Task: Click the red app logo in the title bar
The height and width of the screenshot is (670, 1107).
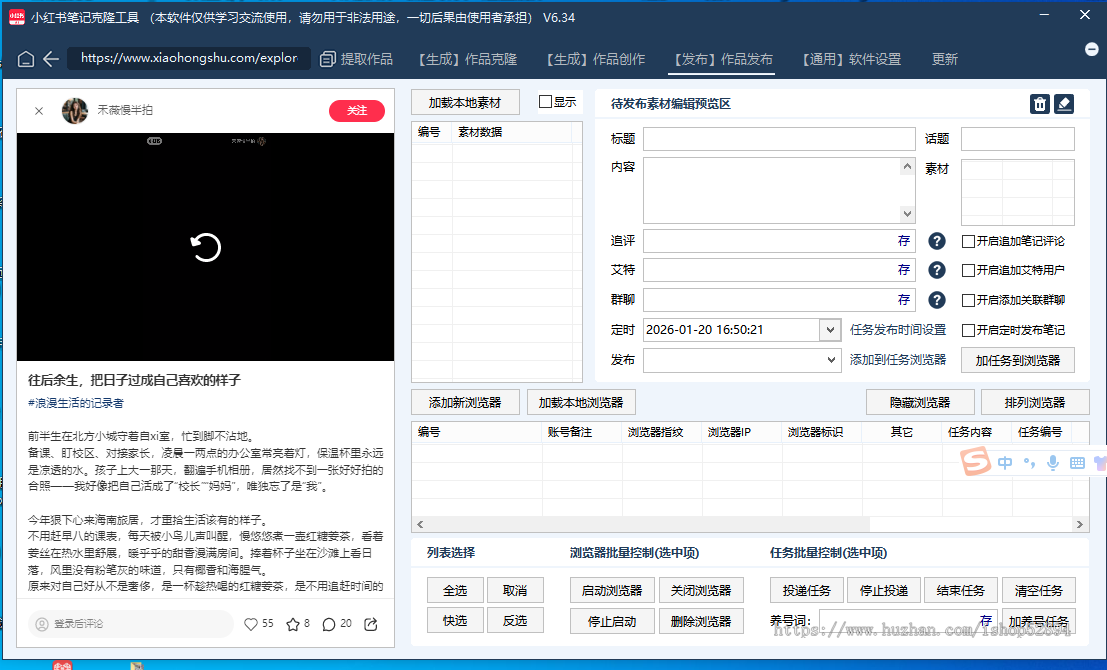Action: tap(17, 17)
